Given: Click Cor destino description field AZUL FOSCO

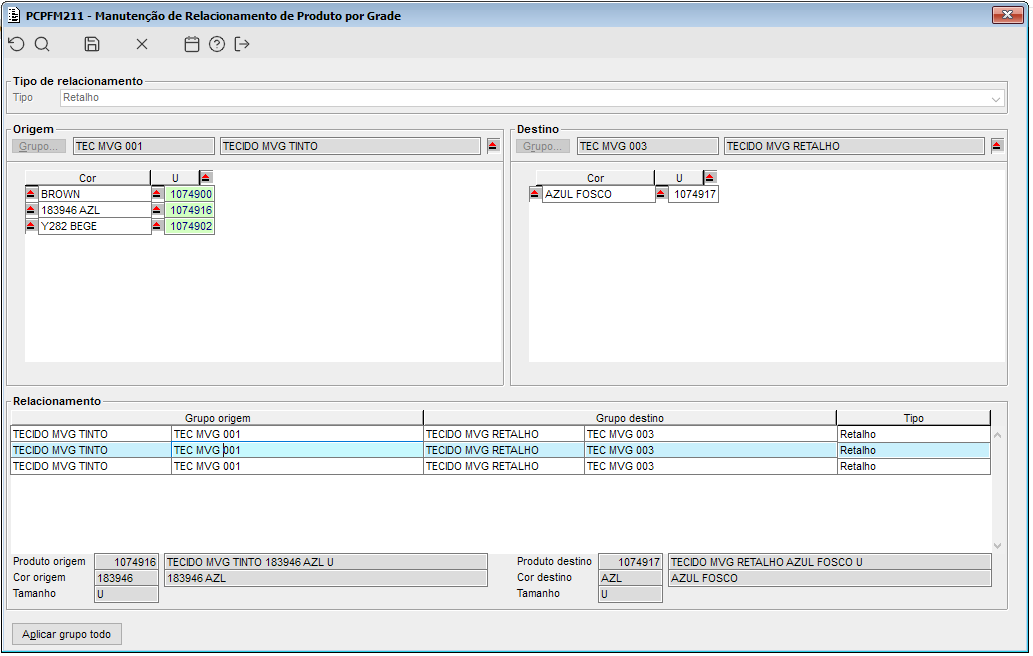Looking at the screenshot, I should tap(829, 578).
